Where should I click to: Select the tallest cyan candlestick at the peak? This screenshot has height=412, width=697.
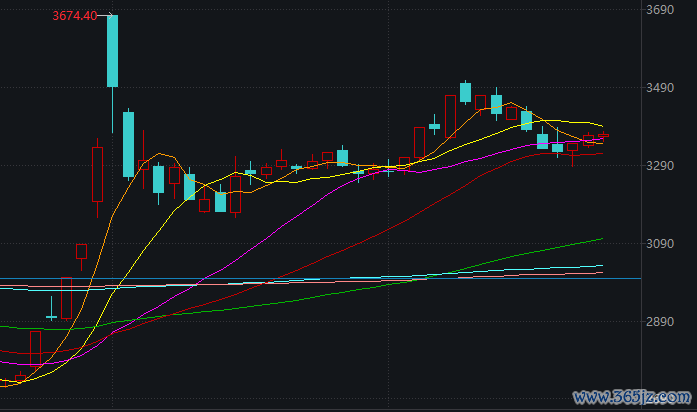click(x=112, y=51)
